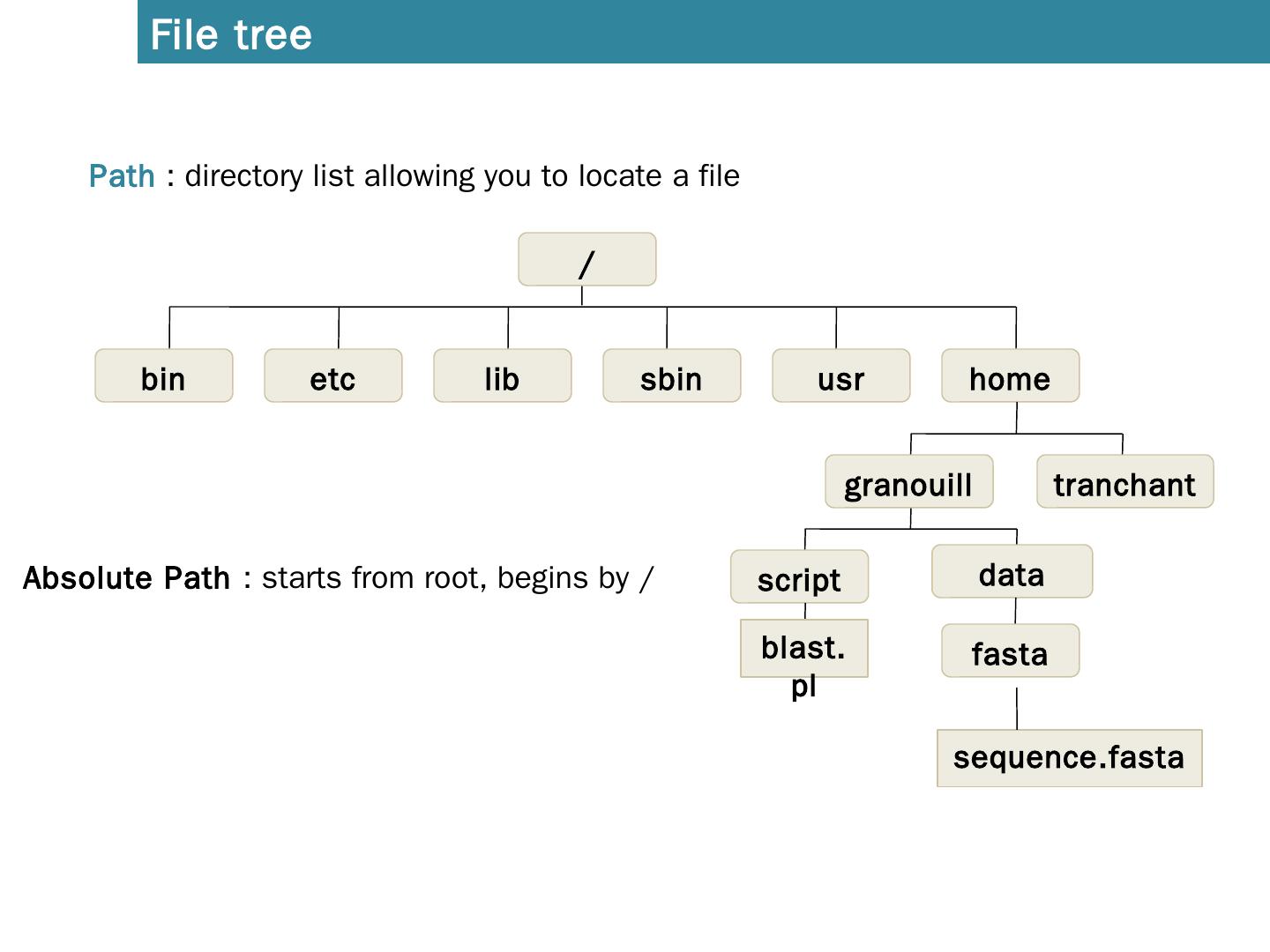
Task: Select the blast.pl file box
Action: click(804, 649)
